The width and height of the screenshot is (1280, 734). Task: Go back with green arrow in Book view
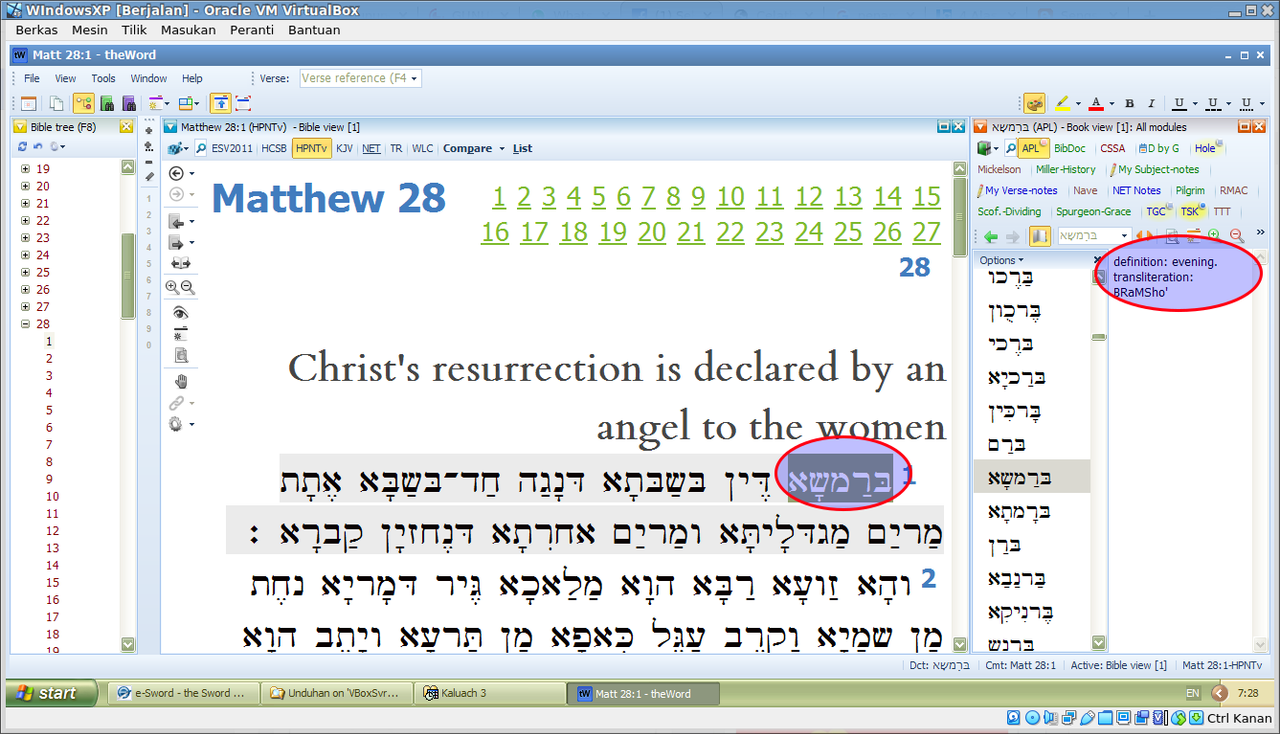tap(991, 237)
